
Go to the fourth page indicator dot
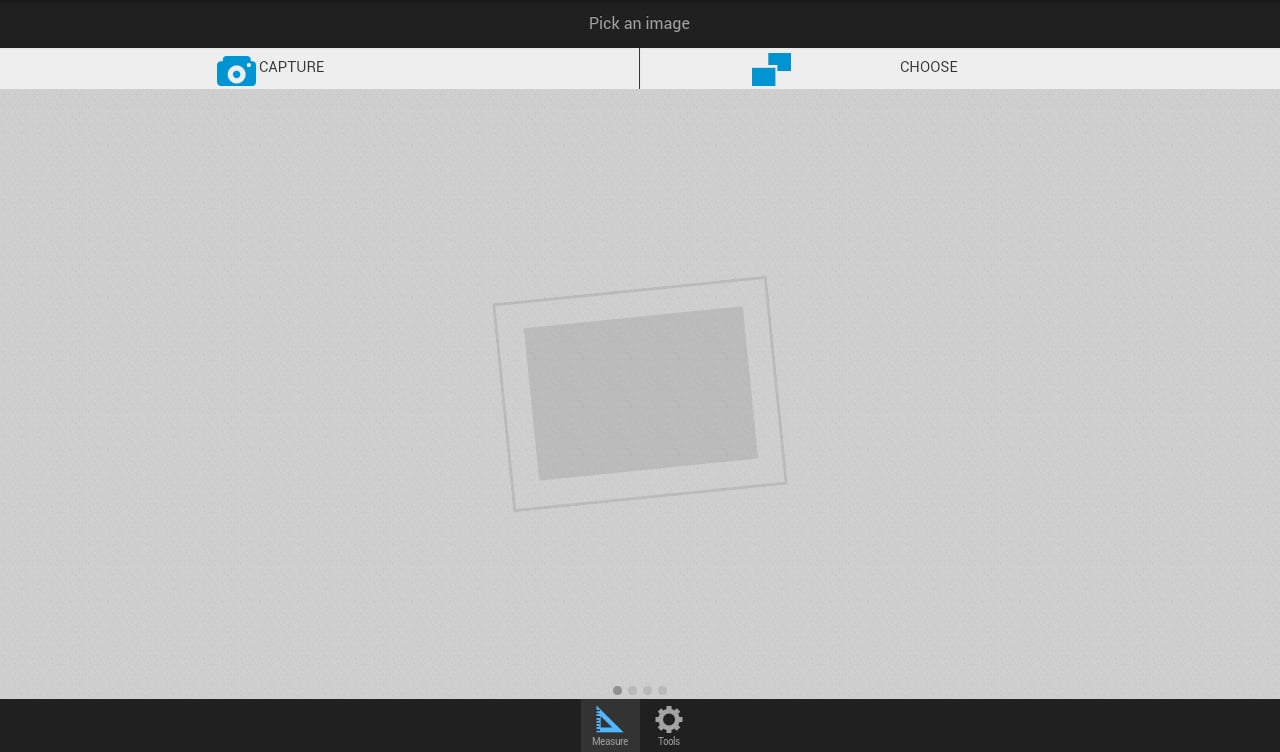[x=662, y=690]
